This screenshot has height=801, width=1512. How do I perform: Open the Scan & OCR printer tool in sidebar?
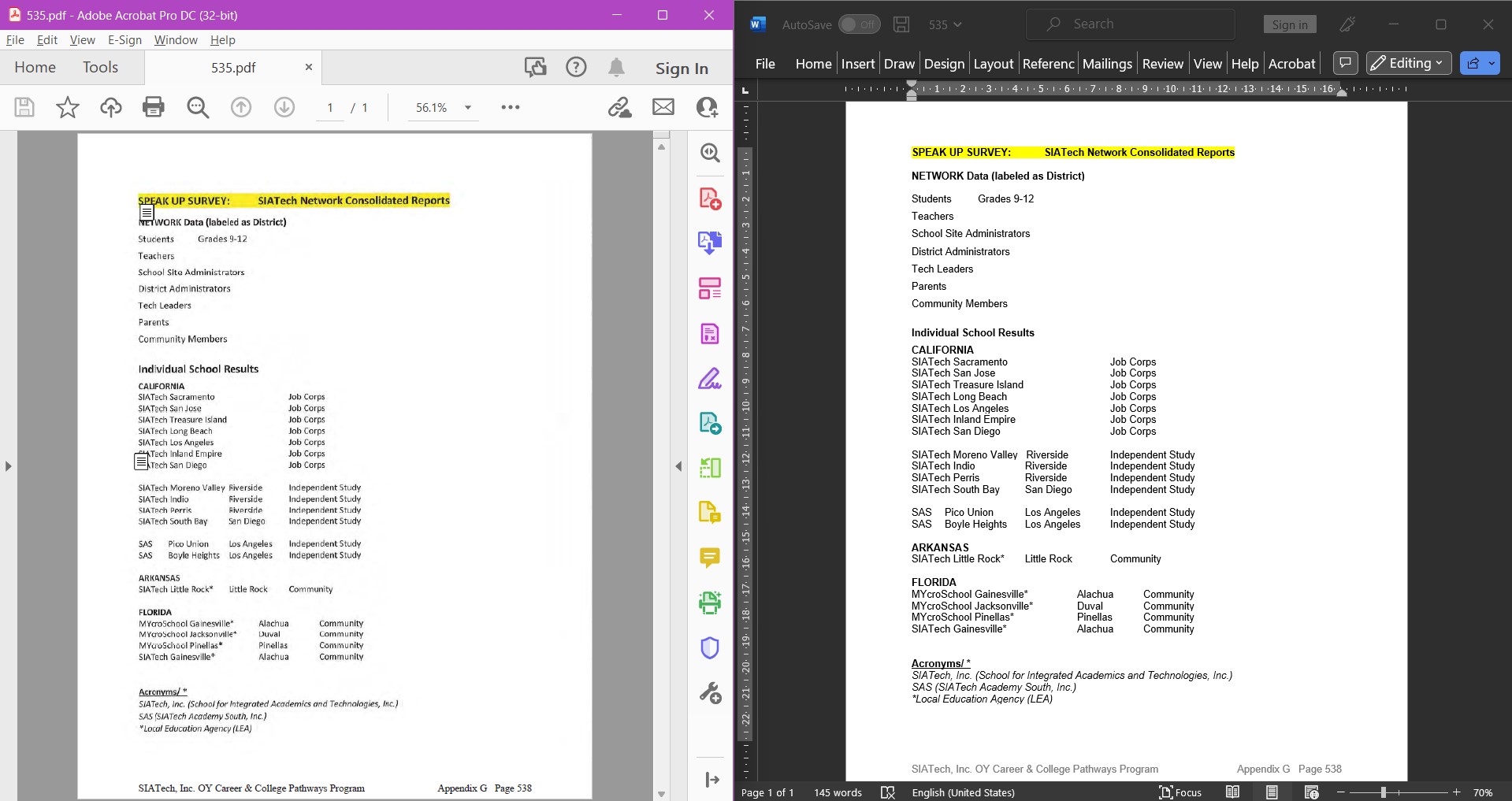tap(710, 603)
